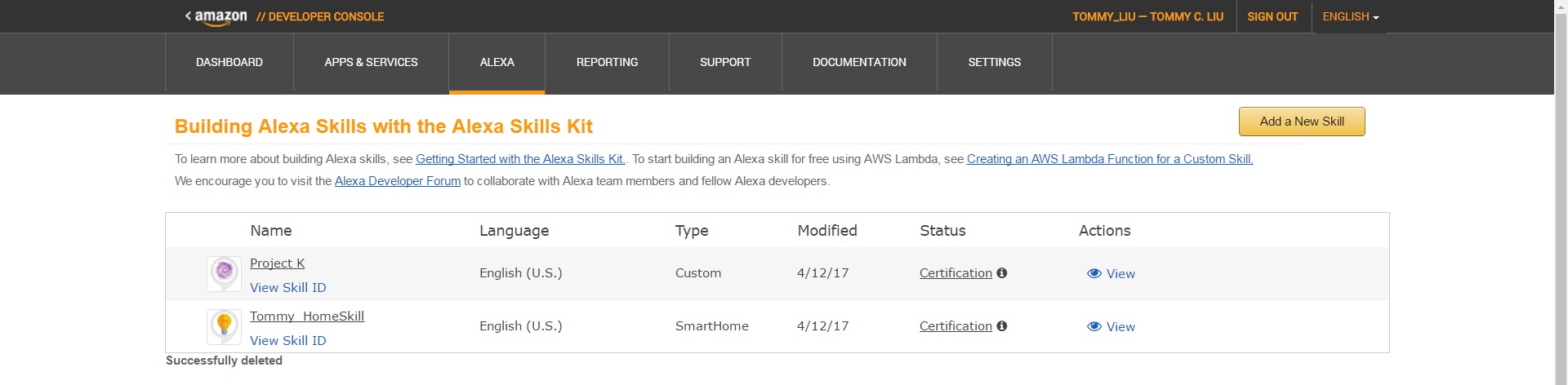Image resolution: width=1568 pixels, height=385 pixels.
Task: Click the Amazon logo in header
Action: pyautogui.click(x=220, y=17)
